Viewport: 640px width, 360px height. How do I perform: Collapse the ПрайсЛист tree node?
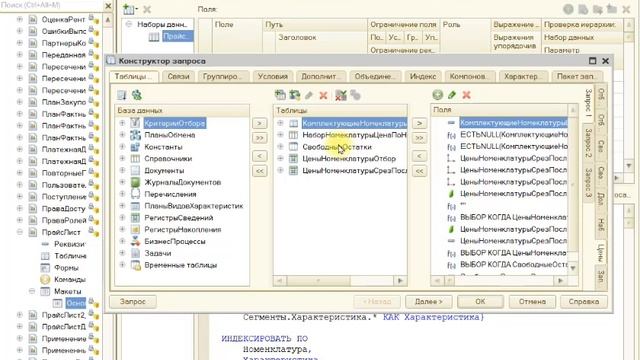point(20,232)
